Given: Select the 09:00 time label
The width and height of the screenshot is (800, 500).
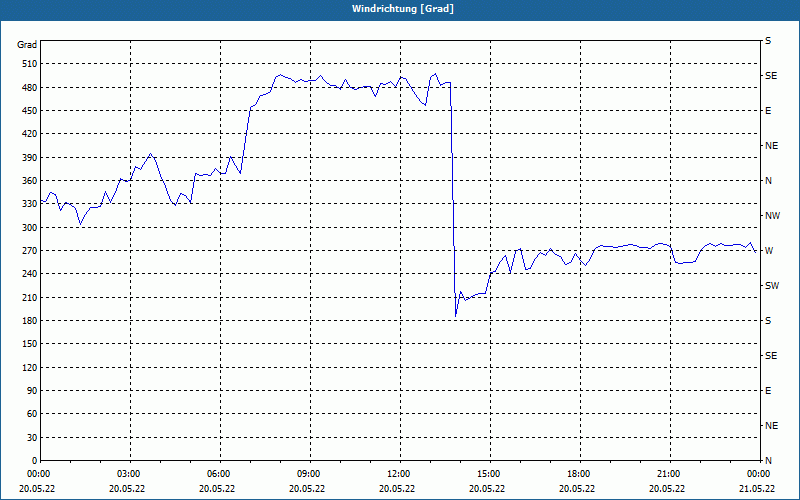Looking at the screenshot, I should (307, 473).
